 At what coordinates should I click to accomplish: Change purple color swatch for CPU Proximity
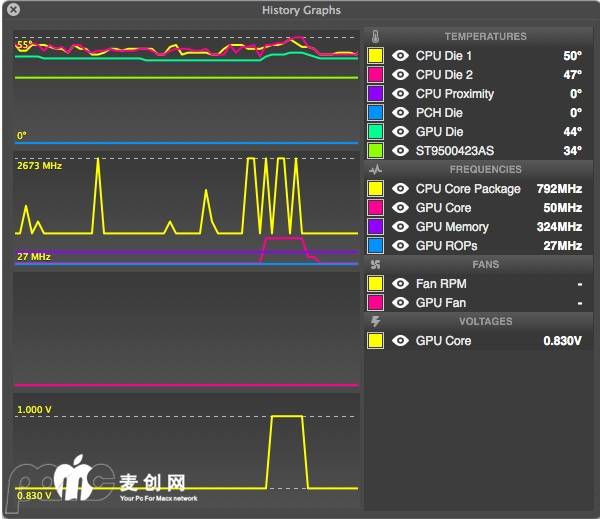point(376,94)
